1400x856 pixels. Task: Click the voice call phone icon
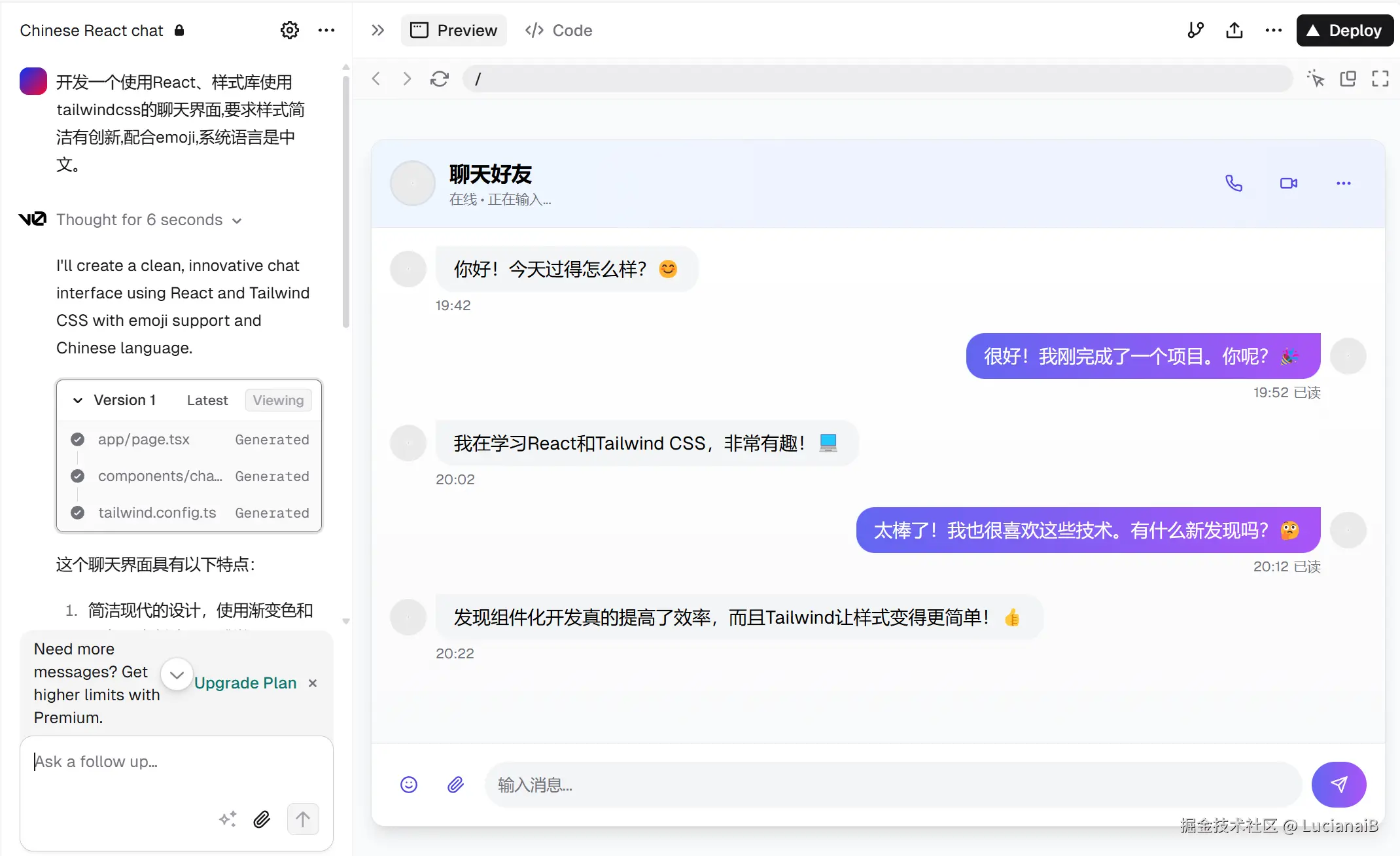tap(1233, 183)
